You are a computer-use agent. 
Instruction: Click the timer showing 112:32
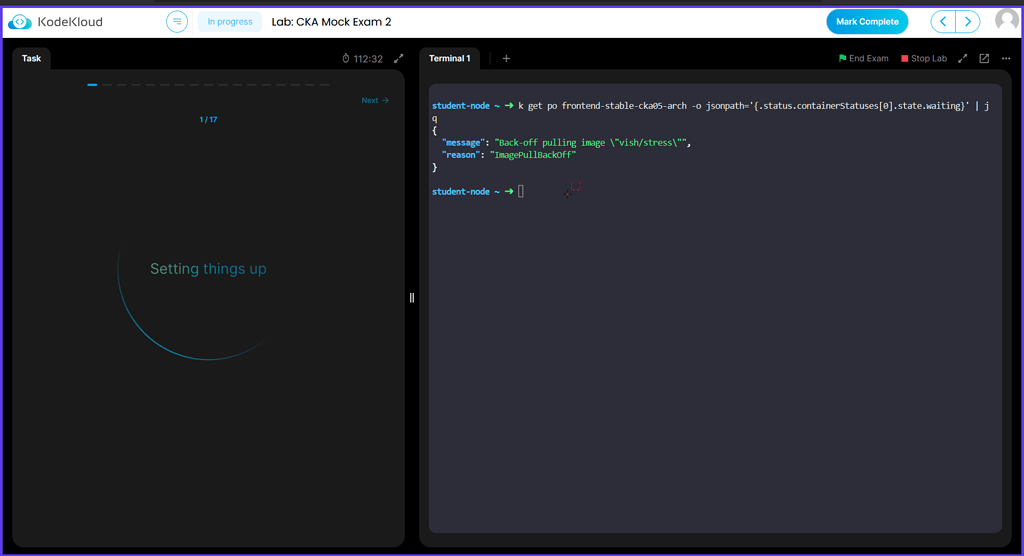362,59
